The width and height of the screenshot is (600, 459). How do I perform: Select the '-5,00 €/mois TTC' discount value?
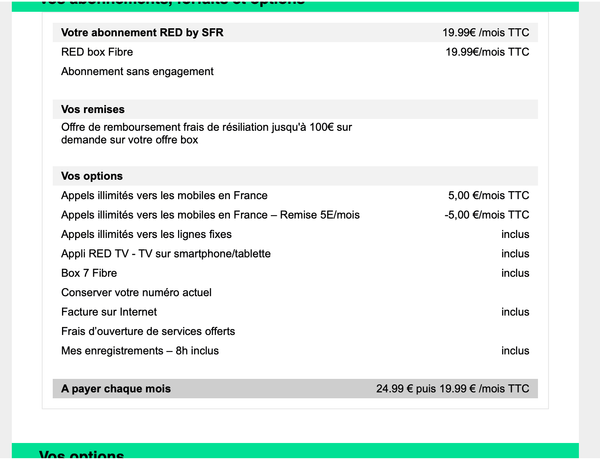[x=487, y=215]
